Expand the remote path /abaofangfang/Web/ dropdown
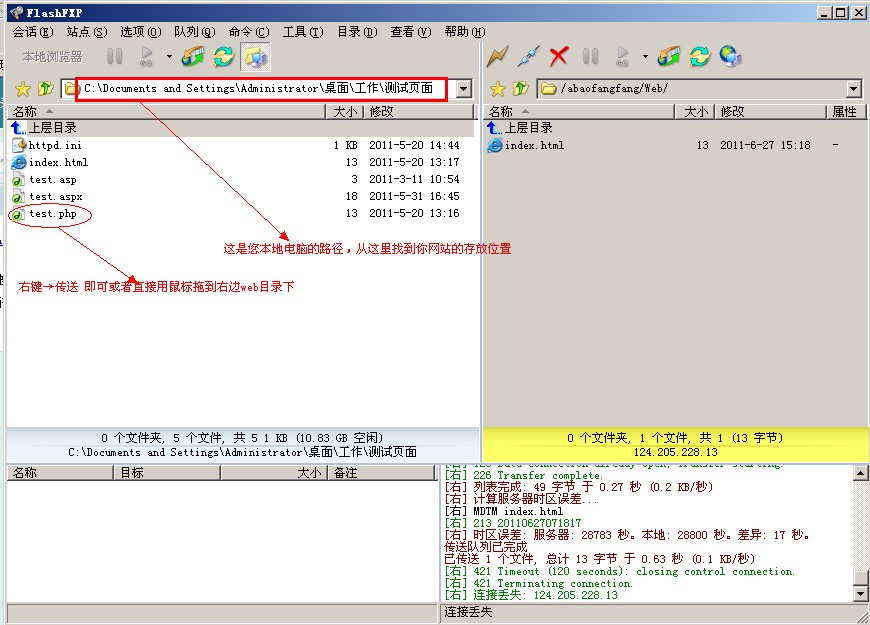 coord(853,89)
